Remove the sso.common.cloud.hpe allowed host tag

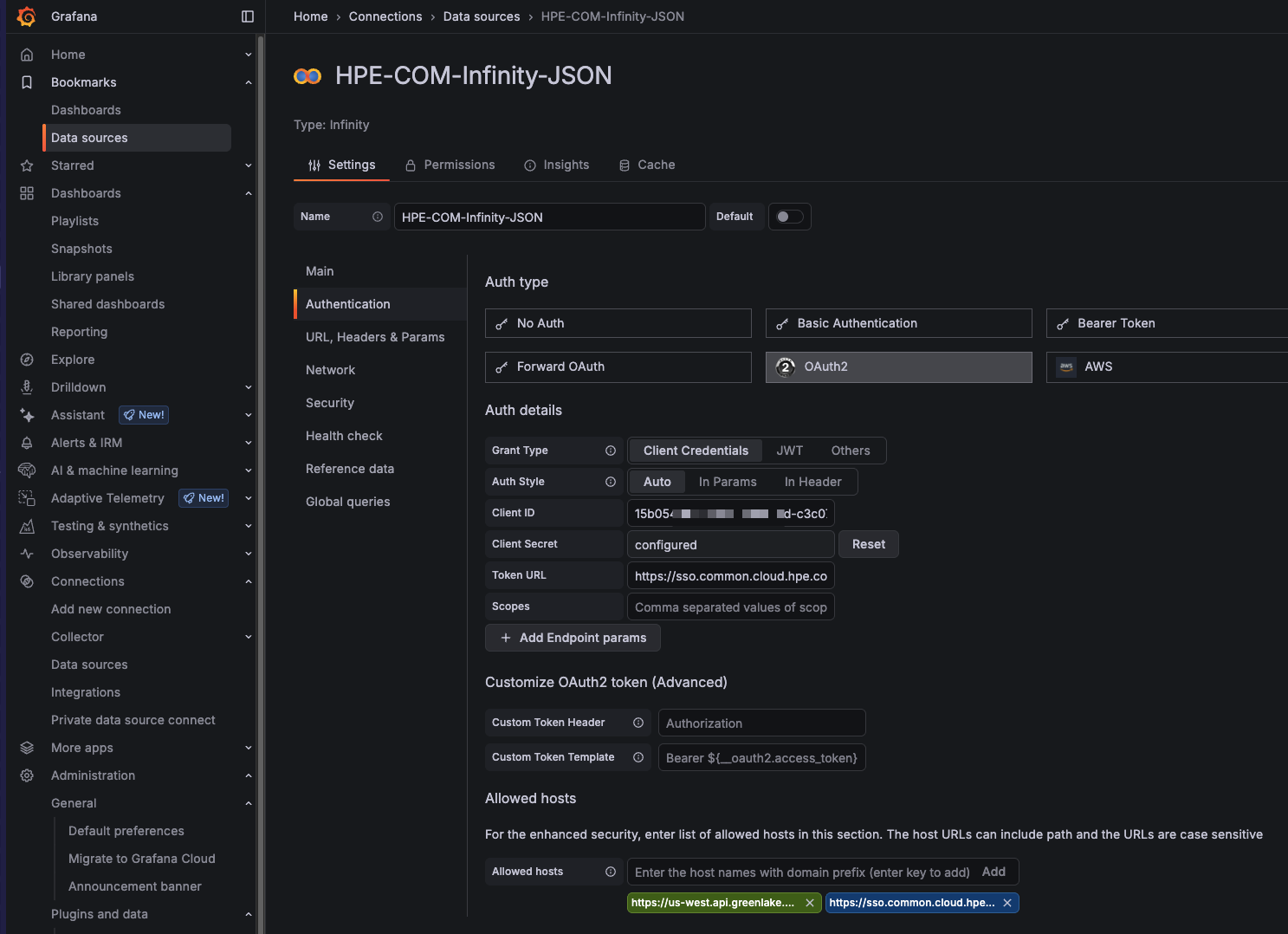pyautogui.click(x=1007, y=903)
